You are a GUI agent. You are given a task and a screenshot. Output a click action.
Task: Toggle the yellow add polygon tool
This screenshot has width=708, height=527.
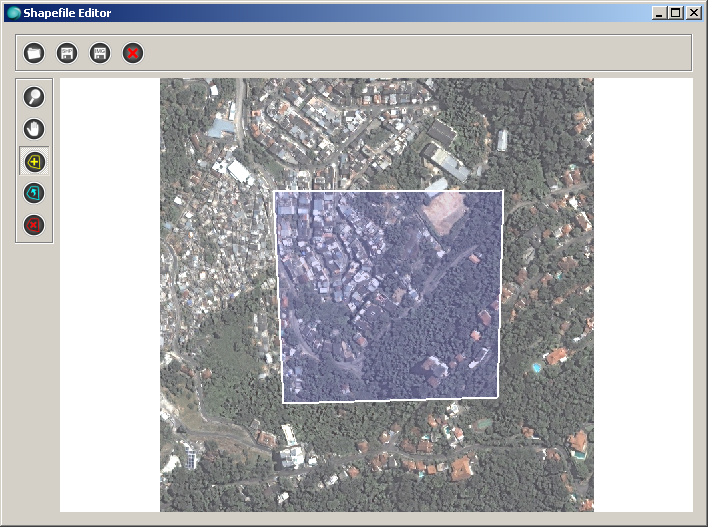[x=34, y=161]
